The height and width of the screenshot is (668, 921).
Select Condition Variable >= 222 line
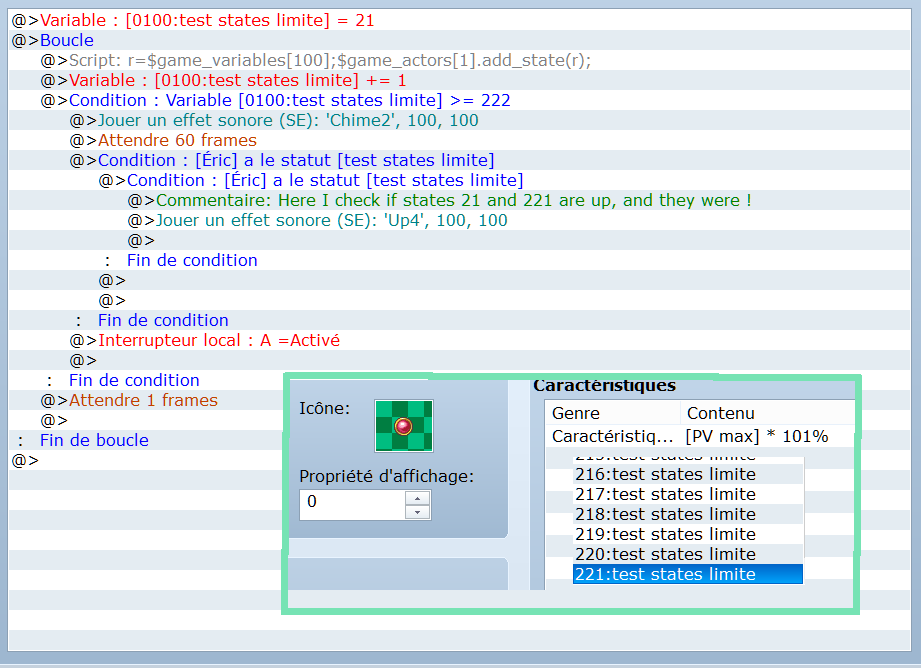(x=289, y=100)
